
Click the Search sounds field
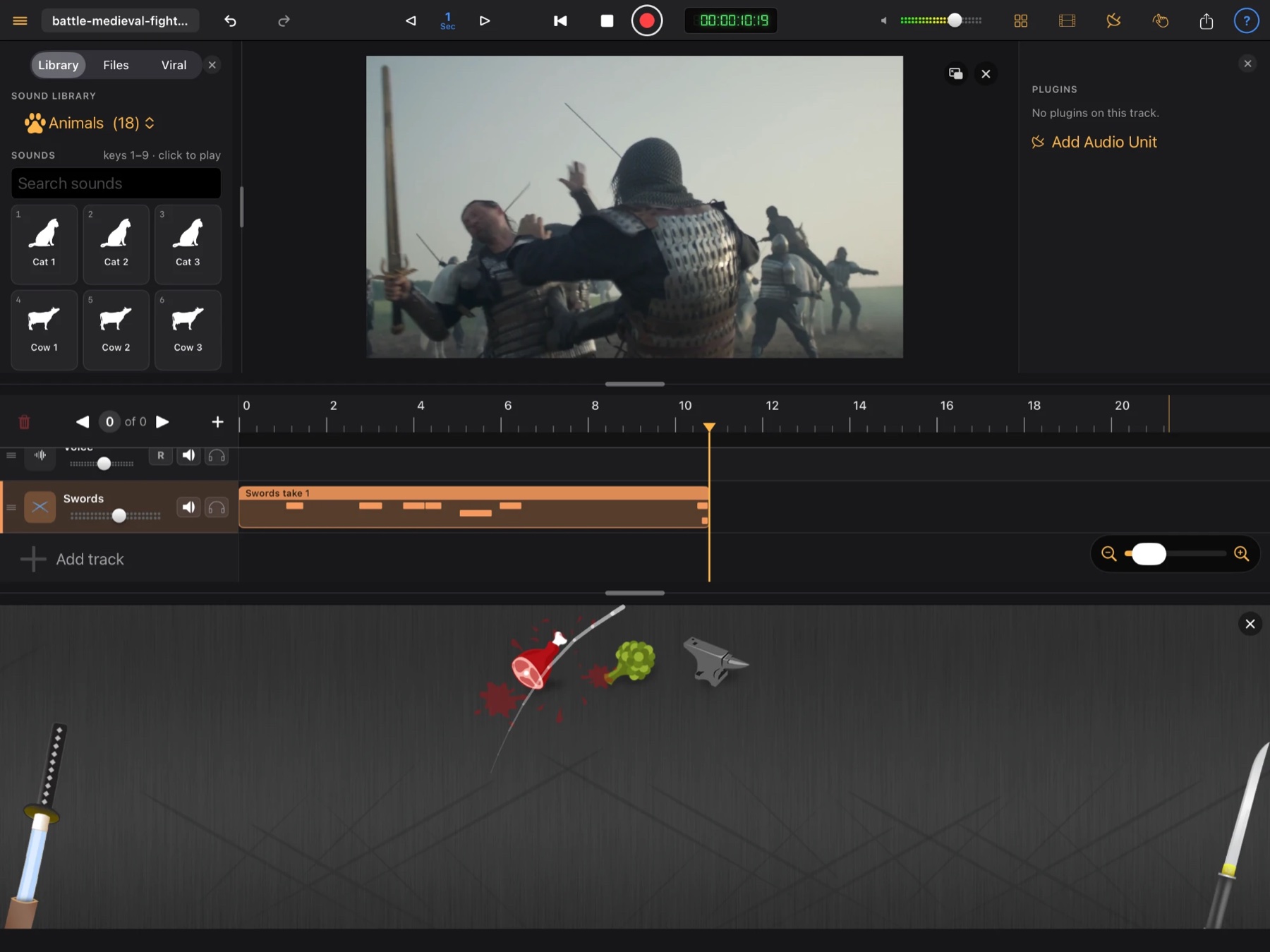(116, 183)
